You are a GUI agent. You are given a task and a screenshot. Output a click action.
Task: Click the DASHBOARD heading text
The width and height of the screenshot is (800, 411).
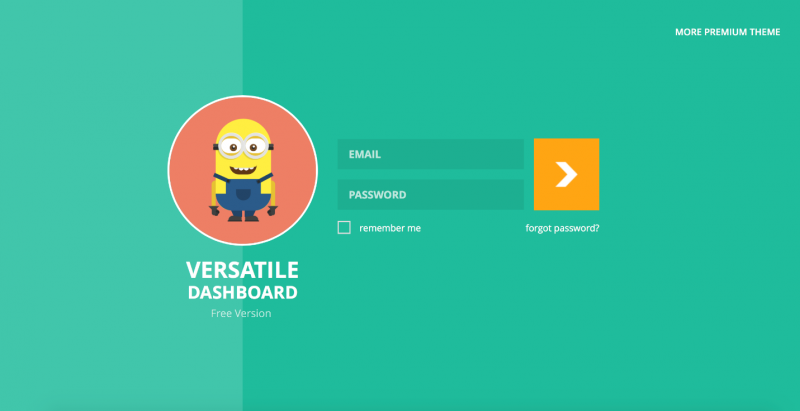242,293
